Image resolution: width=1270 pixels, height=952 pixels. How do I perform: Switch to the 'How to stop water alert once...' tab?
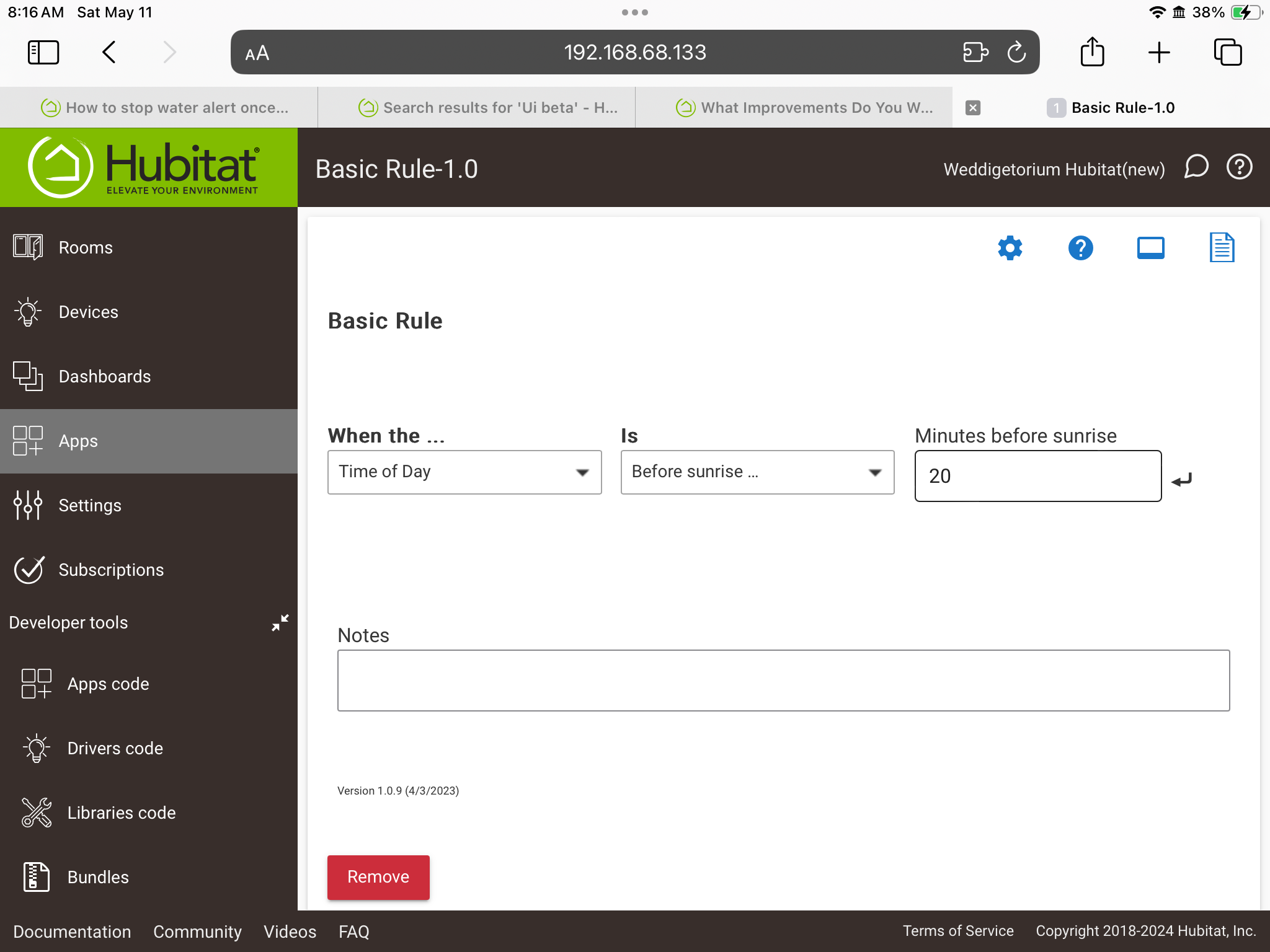point(159,108)
